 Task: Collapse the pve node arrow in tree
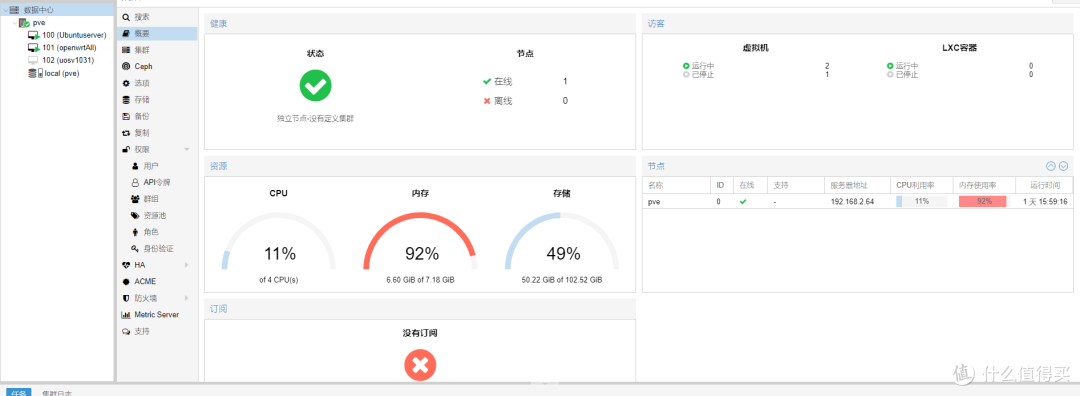[x=14, y=23]
